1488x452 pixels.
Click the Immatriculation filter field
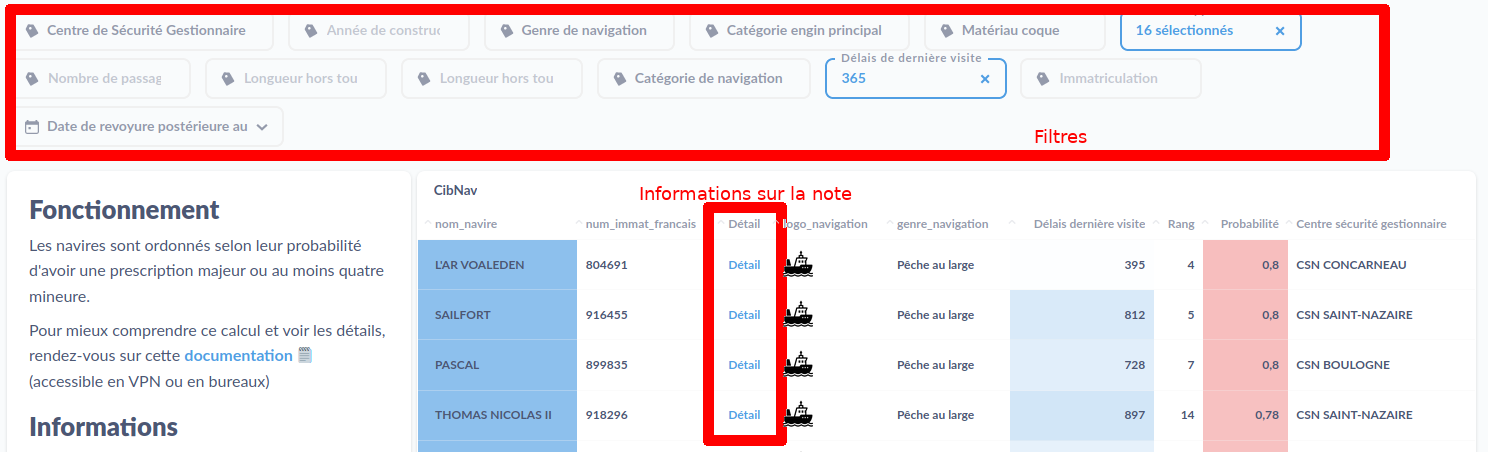click(x=1111, y=79)
